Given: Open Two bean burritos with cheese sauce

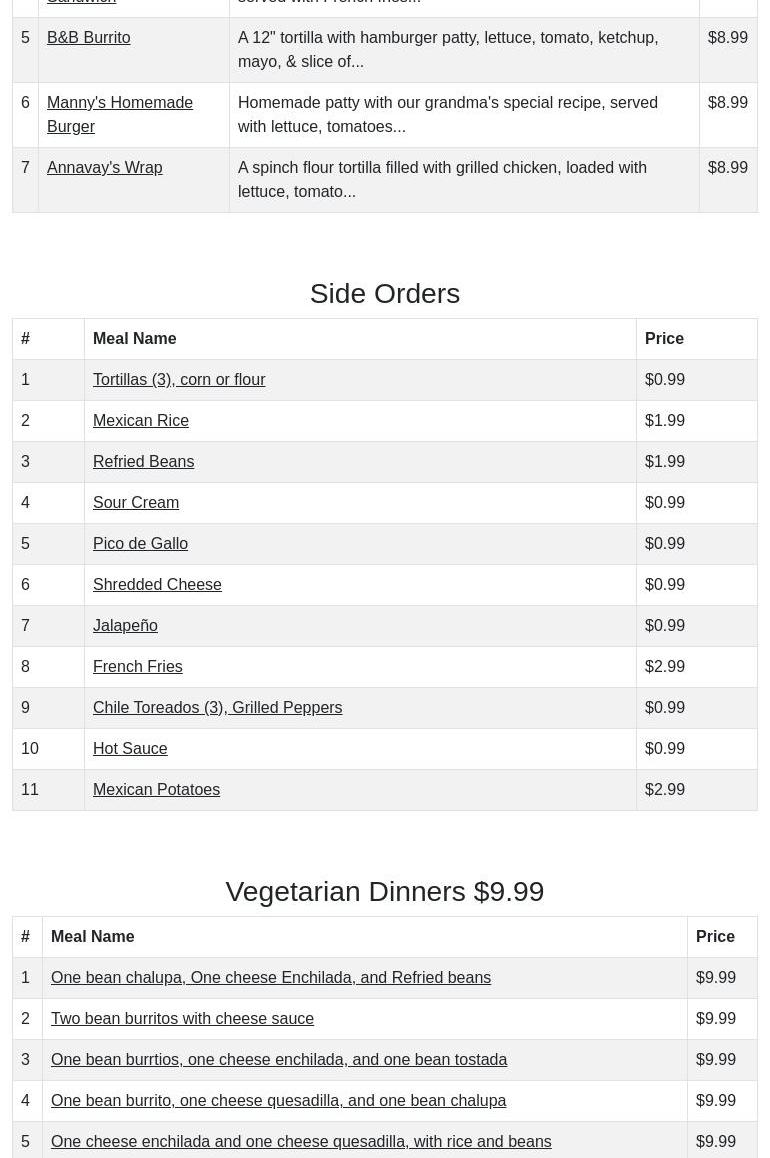Looking at the screenshot, I should [x=182, y=1019].
